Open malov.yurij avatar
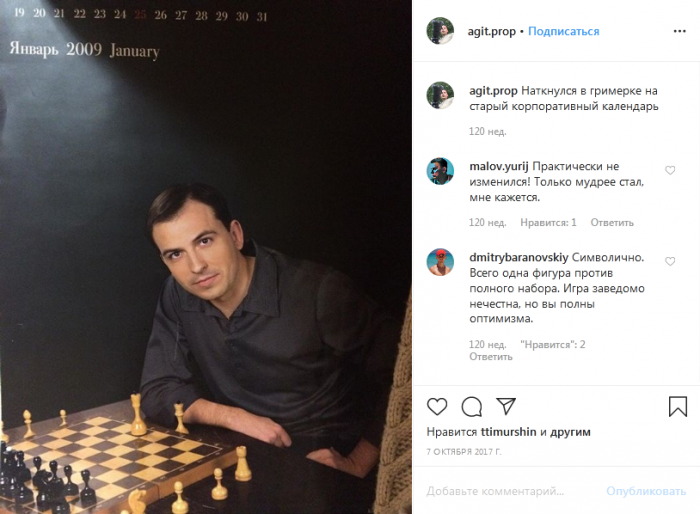 coord(440,171)
